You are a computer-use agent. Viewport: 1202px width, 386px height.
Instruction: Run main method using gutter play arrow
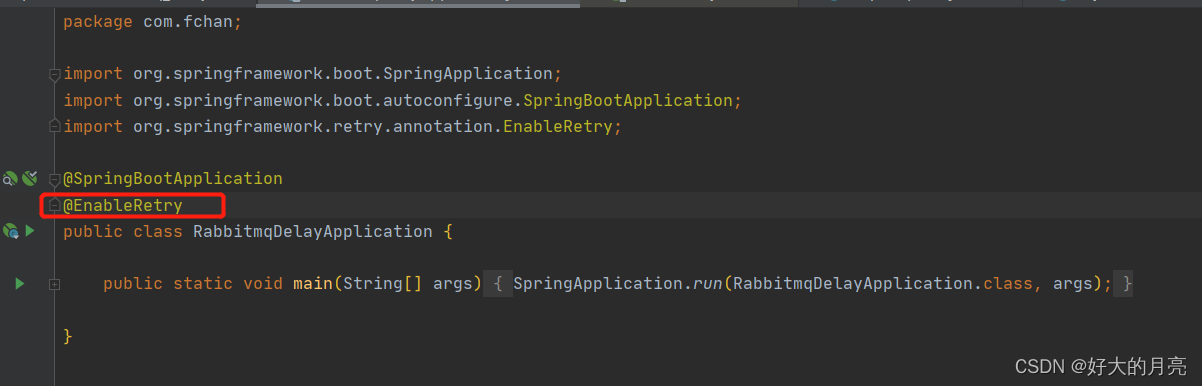[19, 284]
